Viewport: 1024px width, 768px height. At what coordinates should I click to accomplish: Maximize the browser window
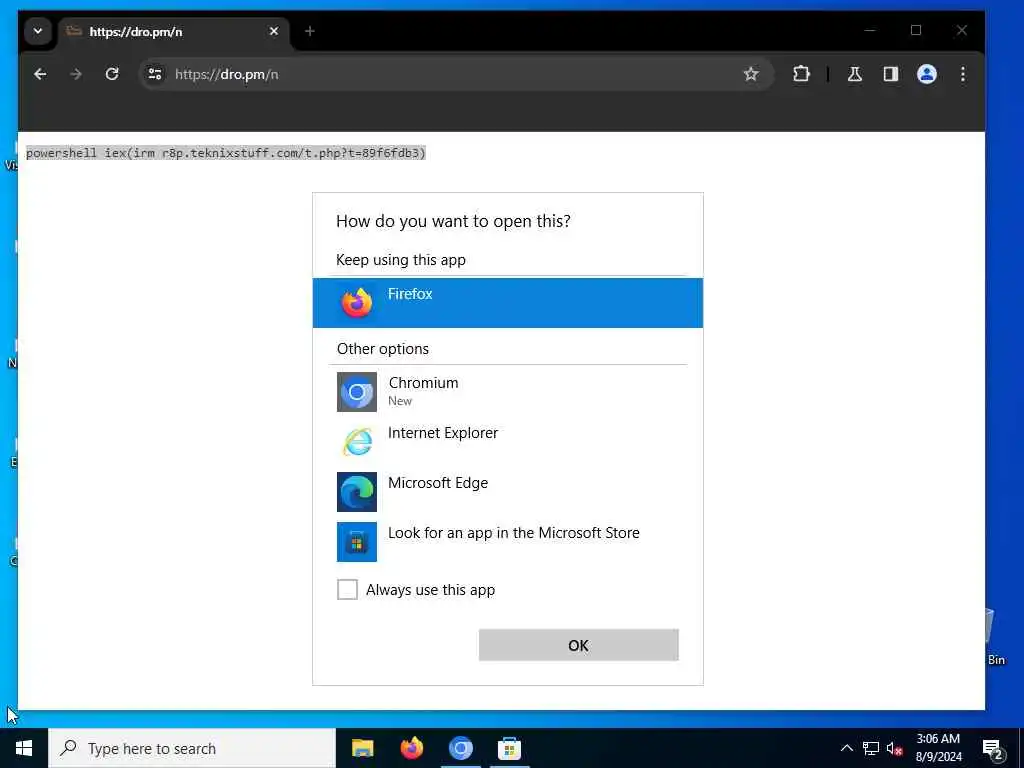tap(916, 30)
